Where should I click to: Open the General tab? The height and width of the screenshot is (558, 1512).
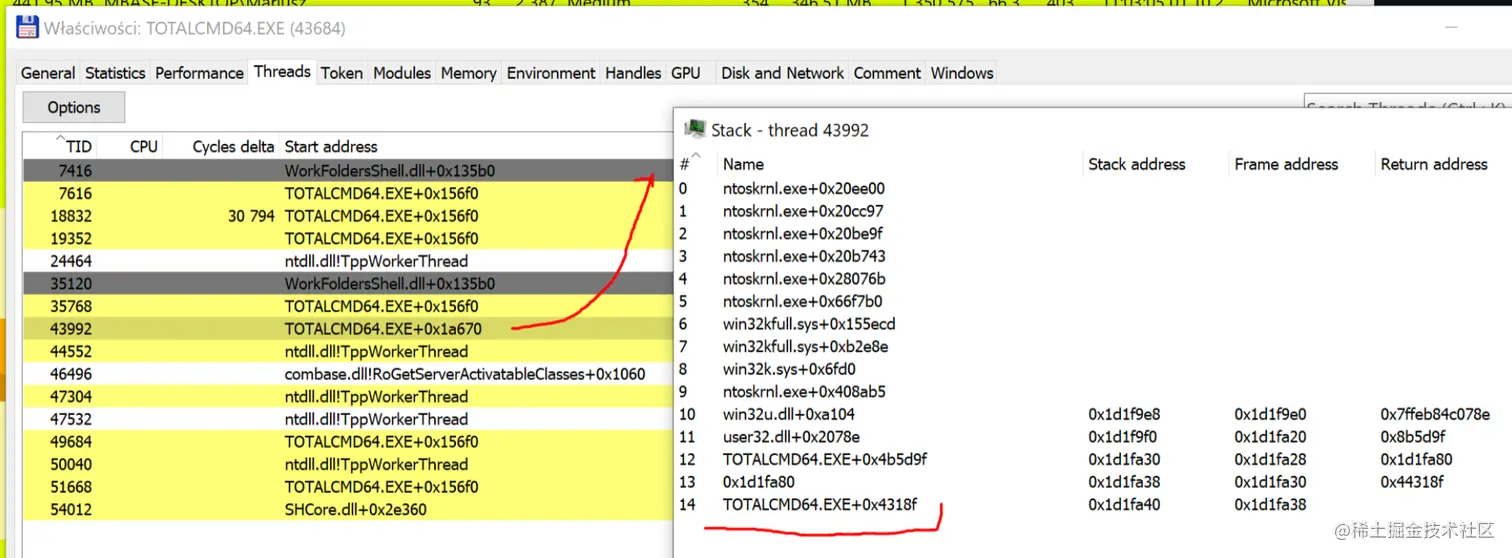pos(48,73)
